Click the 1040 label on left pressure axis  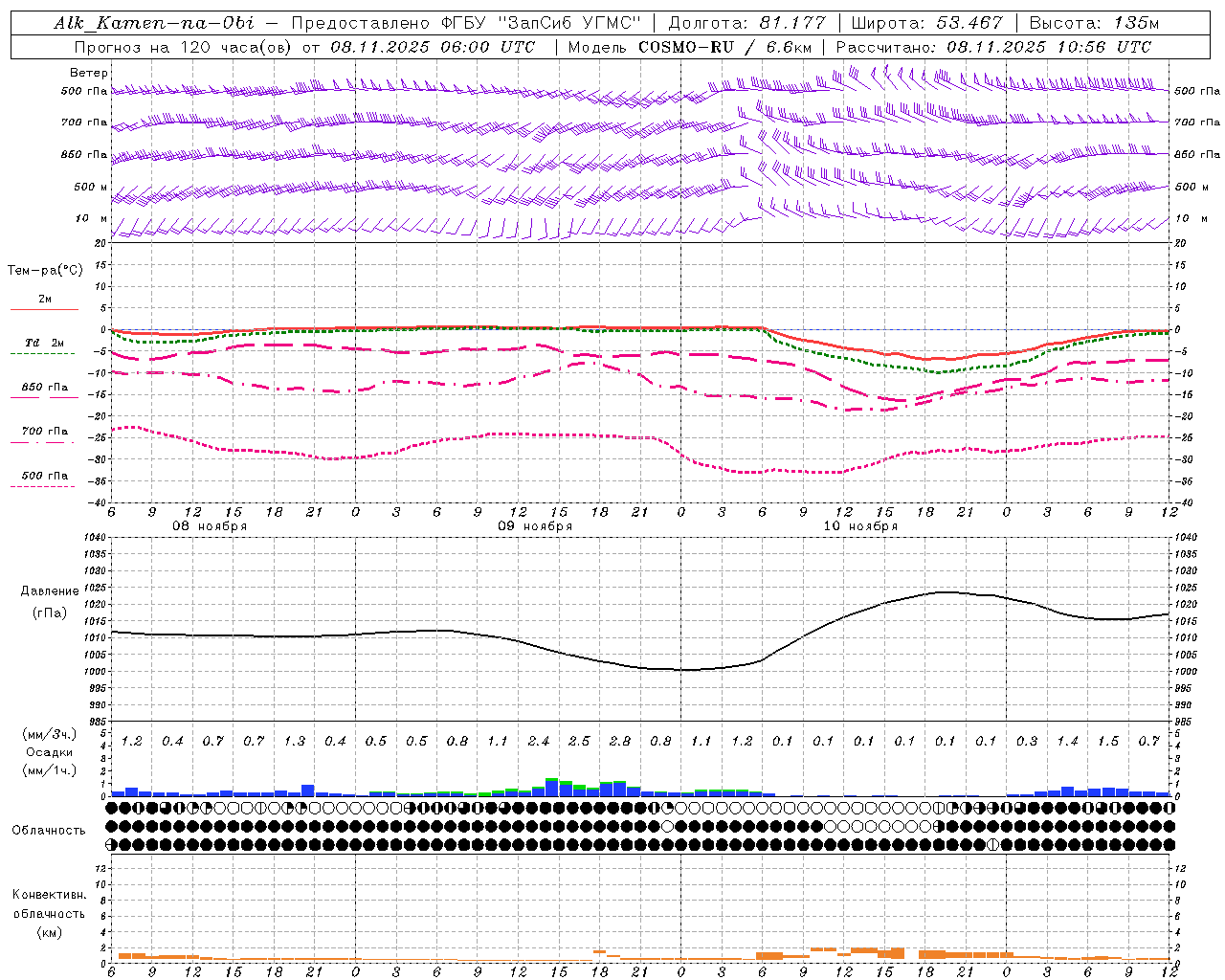[x=95, y=538]
